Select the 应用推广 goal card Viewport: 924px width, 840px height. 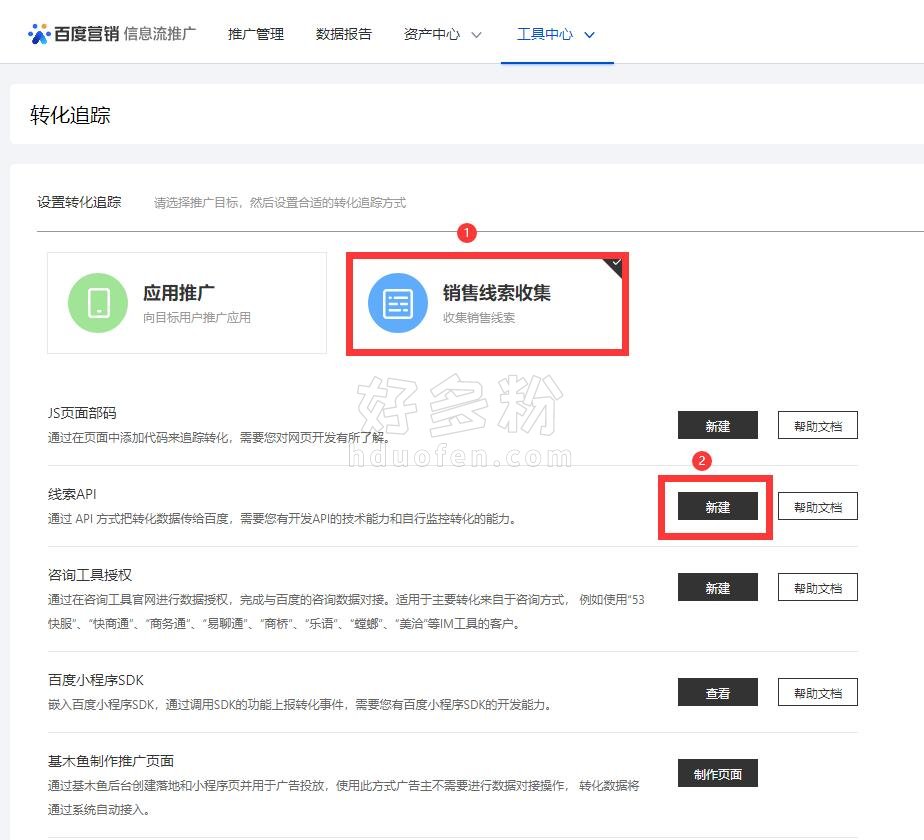click(187, 303)
